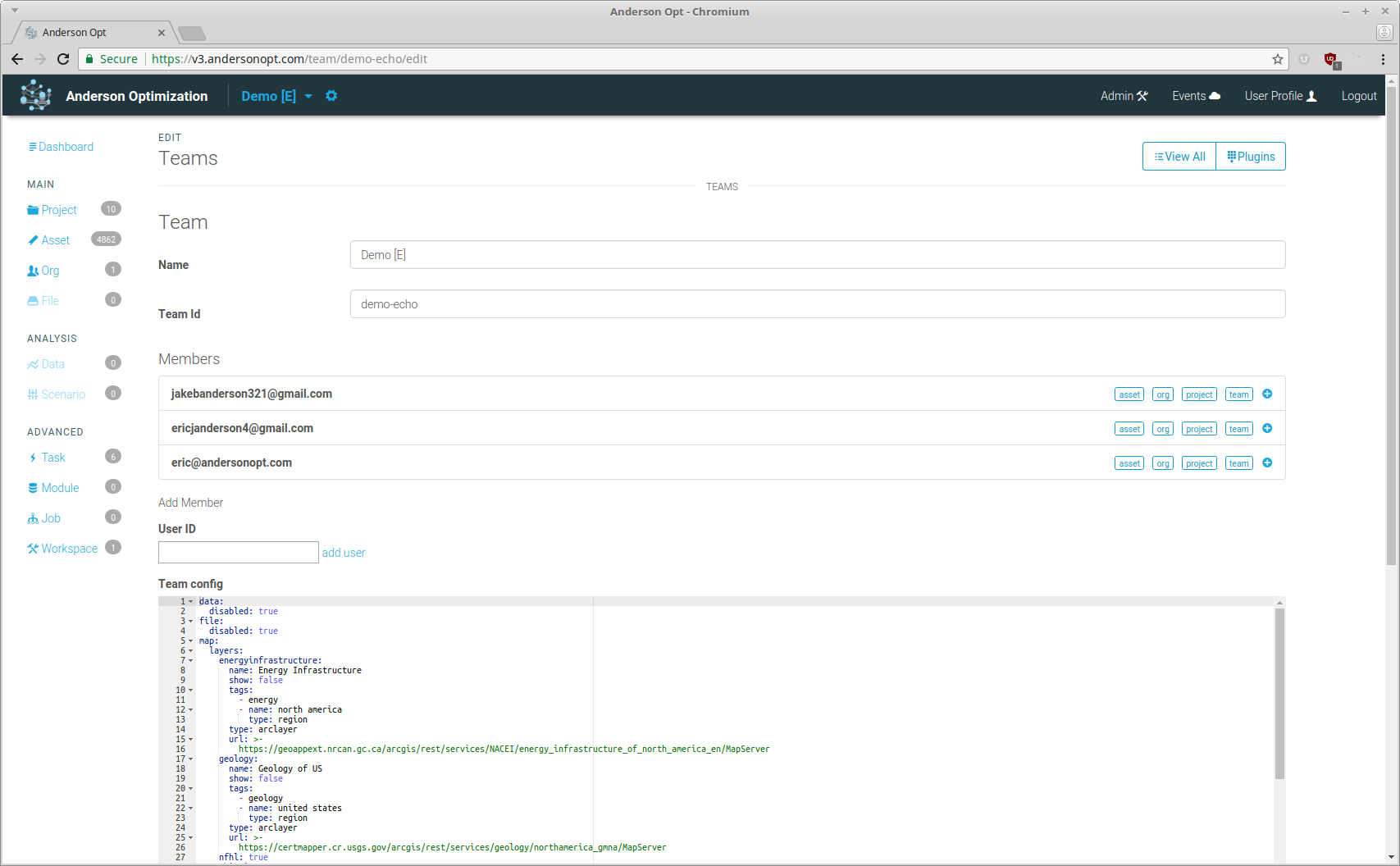Image resolution: width=1400 pixels, height=866 pixels.
Task: Click the plus icon for jakebanderson321@gmail.com
Action: point(1267,394)
